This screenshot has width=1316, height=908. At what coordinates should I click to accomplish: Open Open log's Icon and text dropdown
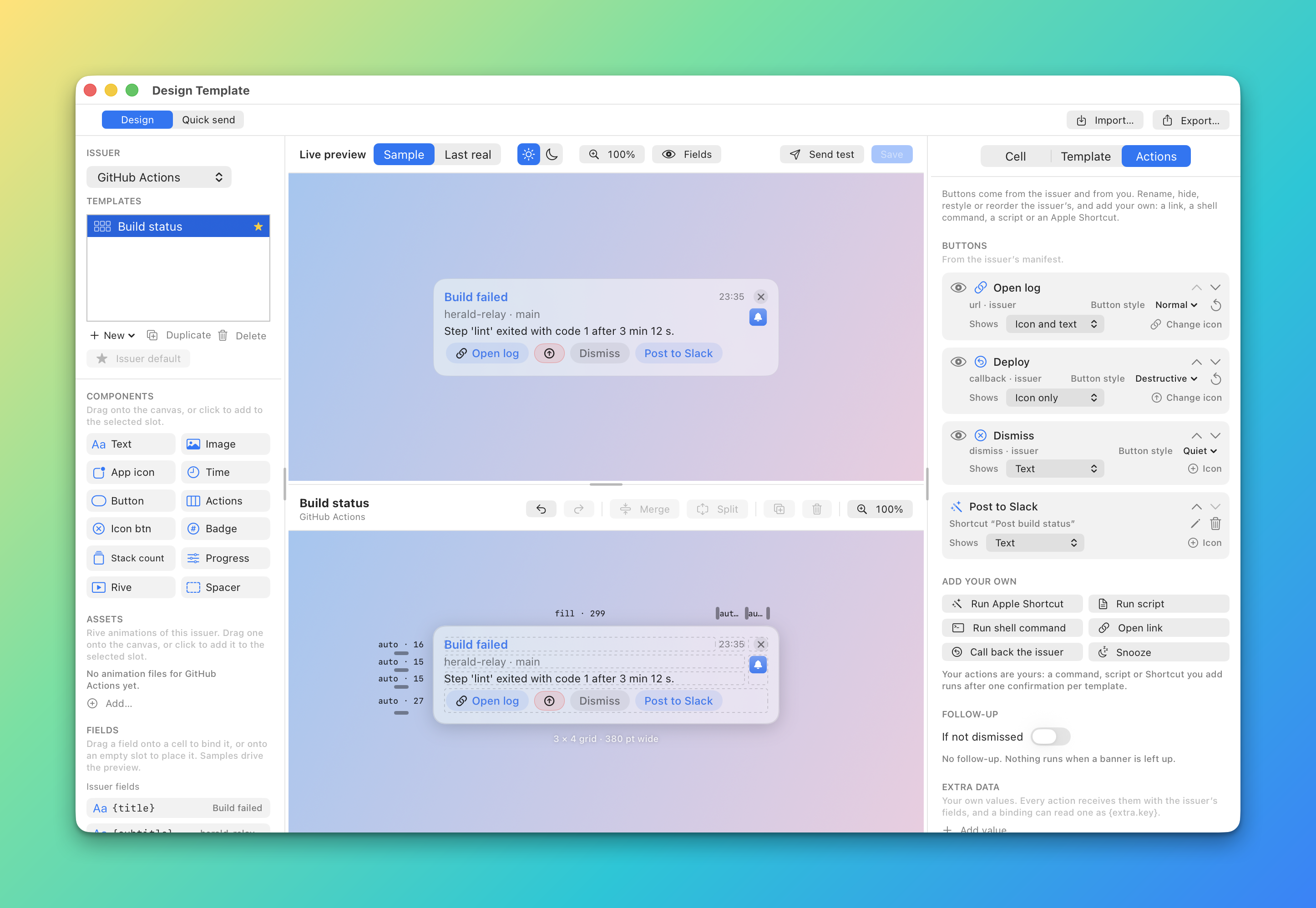tap(1055, 324)
